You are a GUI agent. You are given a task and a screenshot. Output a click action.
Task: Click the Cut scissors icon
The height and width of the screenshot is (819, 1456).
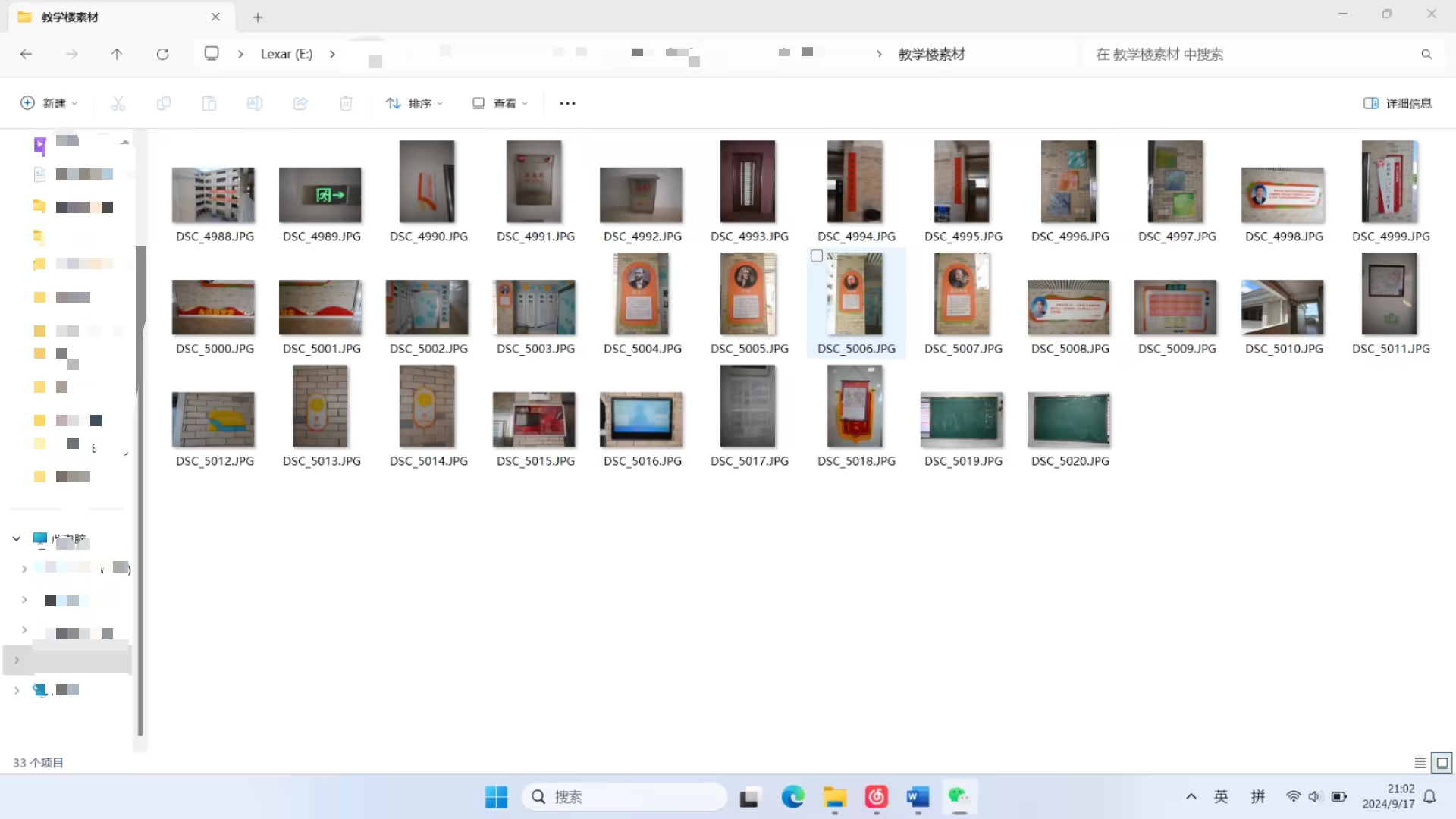[118, 103]
